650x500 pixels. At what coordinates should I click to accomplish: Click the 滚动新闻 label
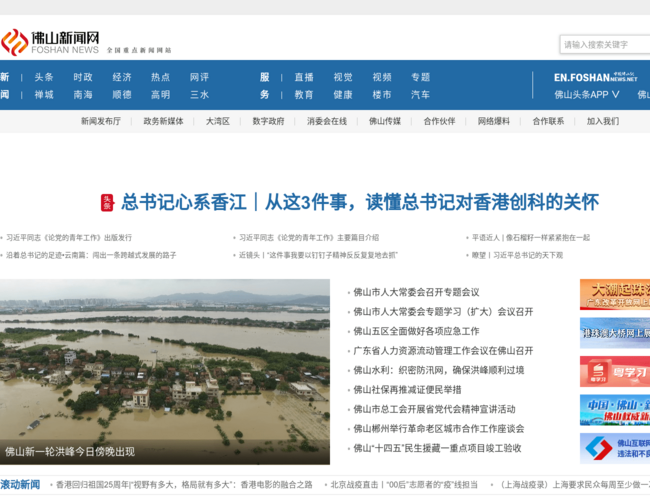(20, 485)
